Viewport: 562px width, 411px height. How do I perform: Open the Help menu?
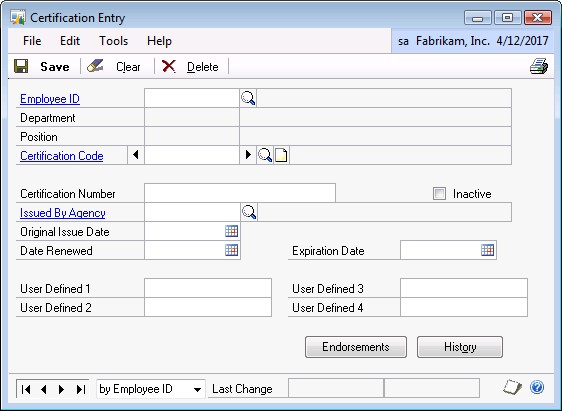point(159,41)
